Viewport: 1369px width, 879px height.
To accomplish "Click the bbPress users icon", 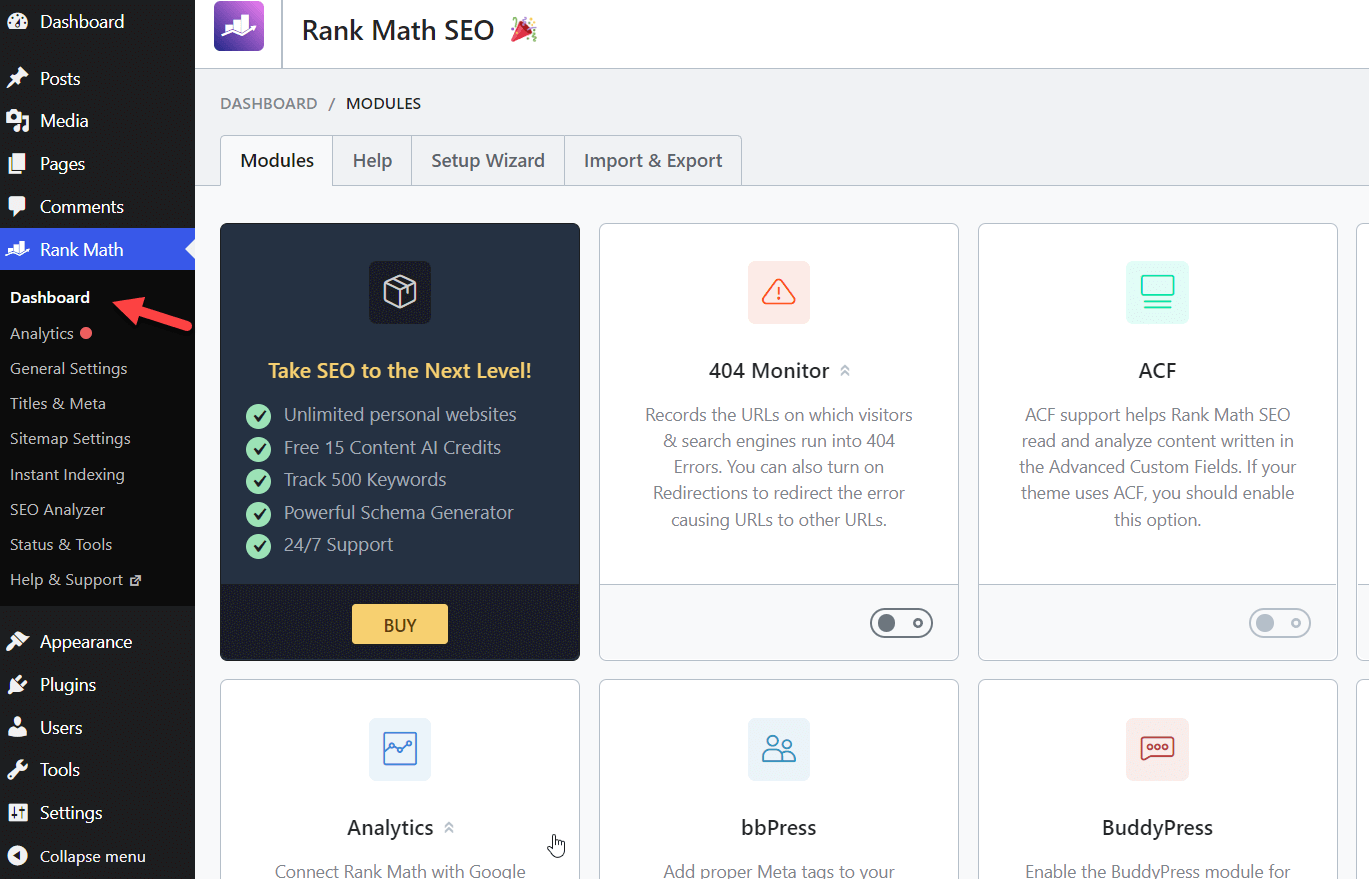I will tap(778, 749).
